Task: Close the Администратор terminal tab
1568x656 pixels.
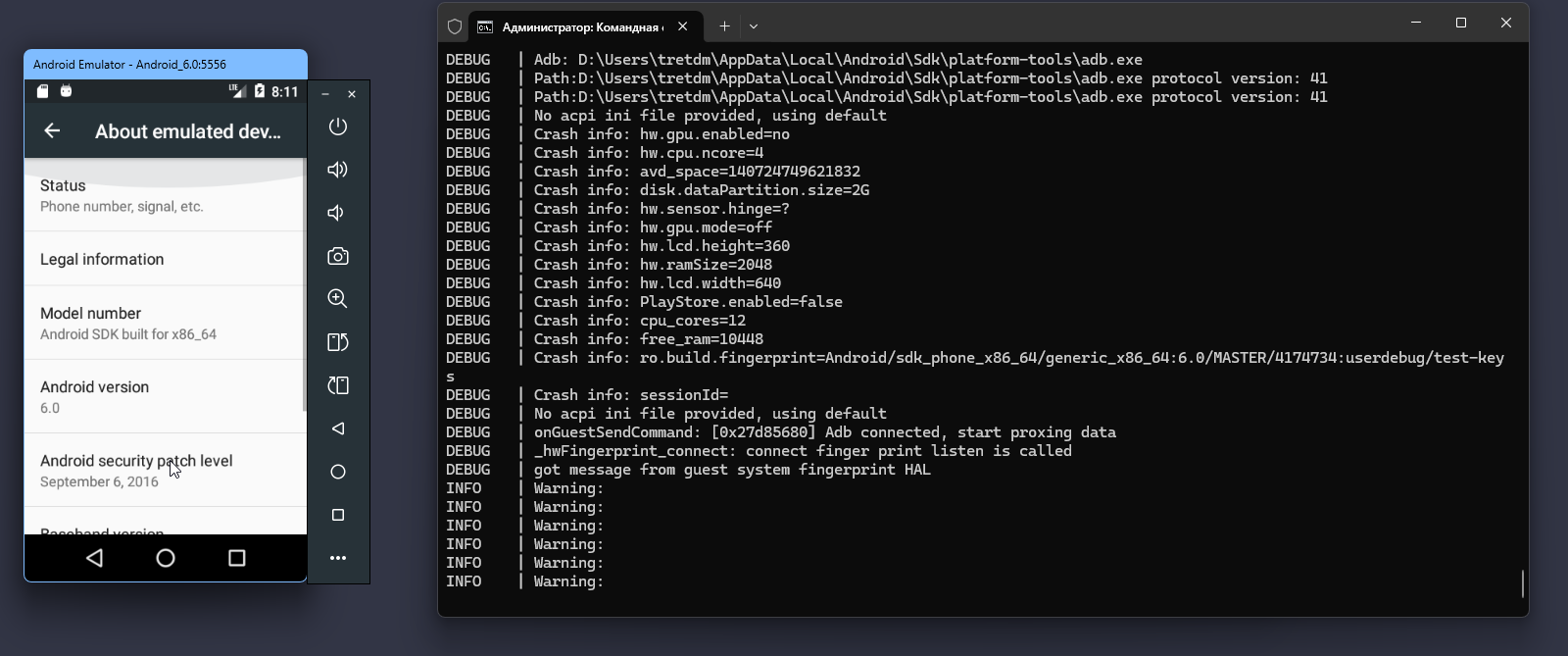Action: coord(683,26)
